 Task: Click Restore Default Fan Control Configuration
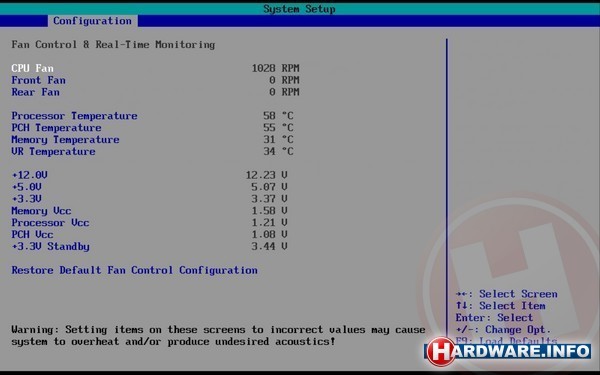(x=134, y=270)
